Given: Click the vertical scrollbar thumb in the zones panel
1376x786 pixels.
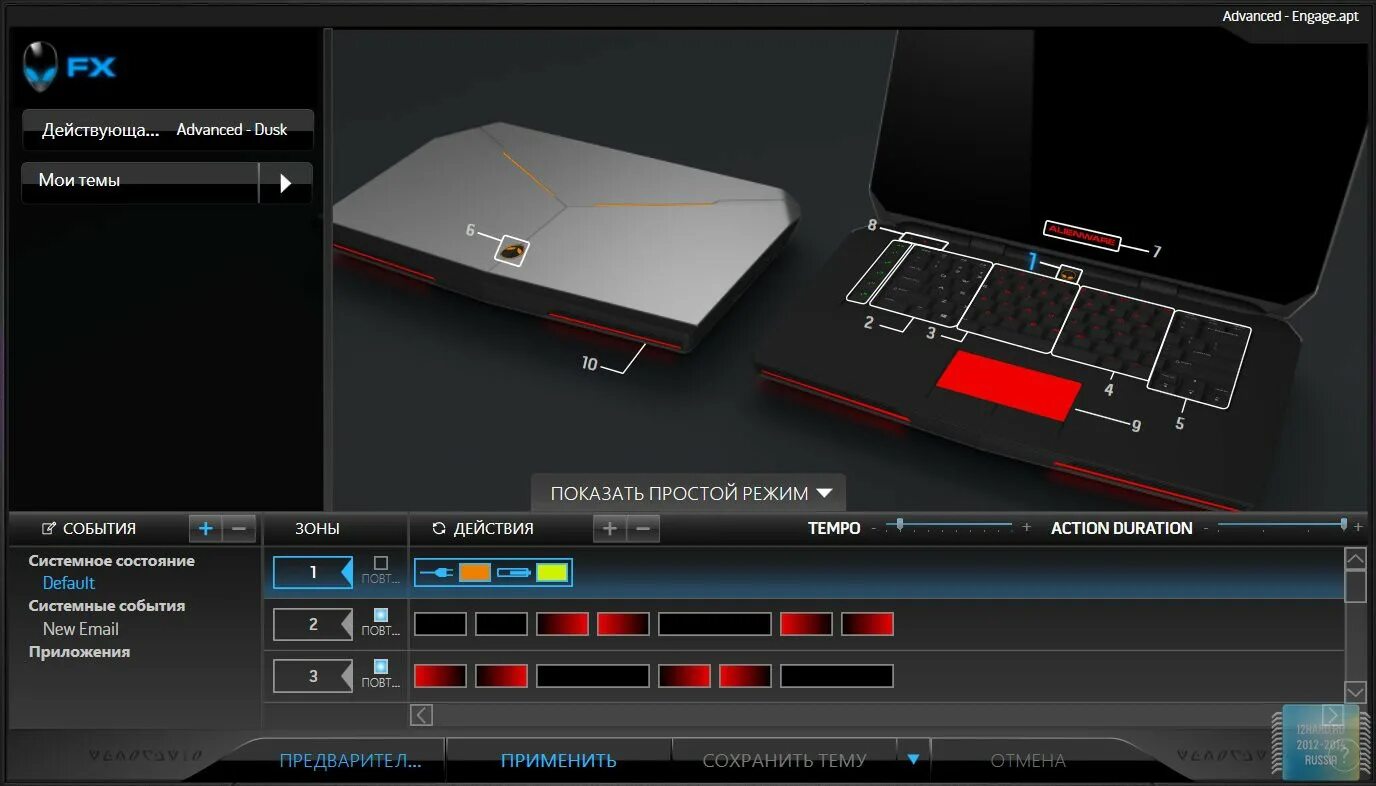Looking at the screenshot, I should (1355, 586).
